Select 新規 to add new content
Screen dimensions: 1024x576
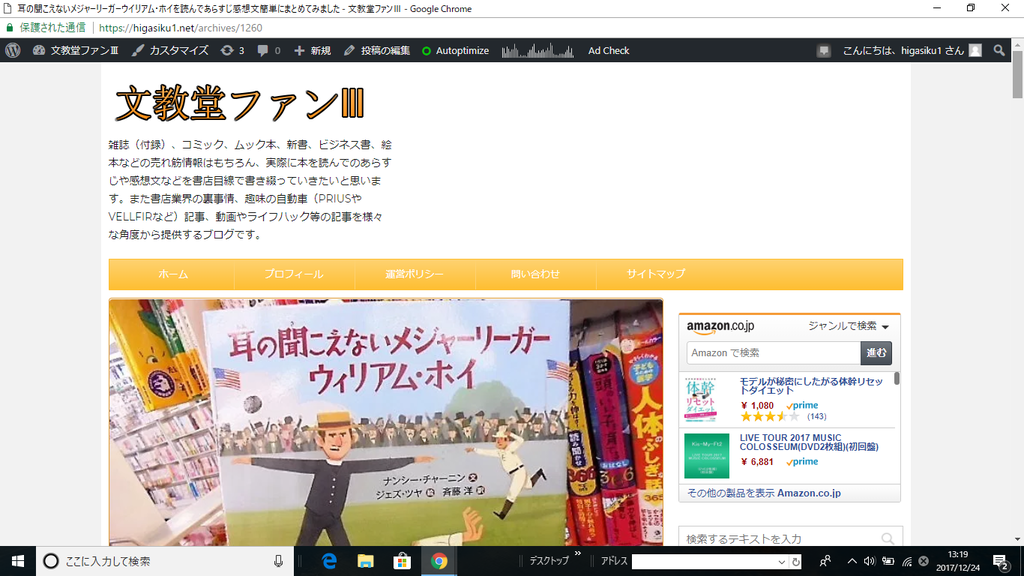[x=313, y=50]
